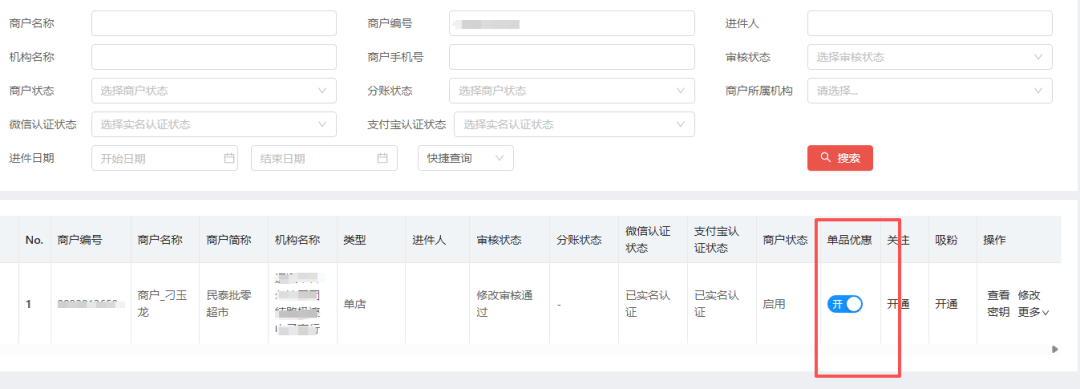Screen dimensions: 1080x389
Task: Toggle the 单品优惠 switch off
Action: click(844, 304)
